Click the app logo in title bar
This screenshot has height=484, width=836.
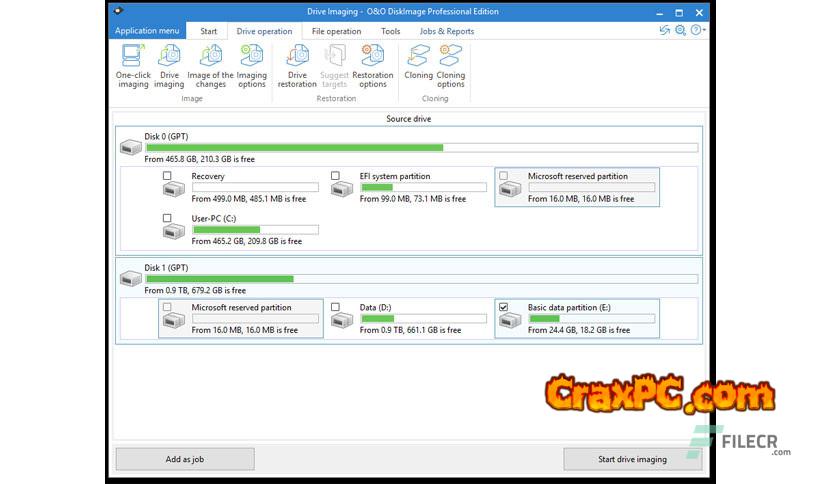click(x=119, y=10)
